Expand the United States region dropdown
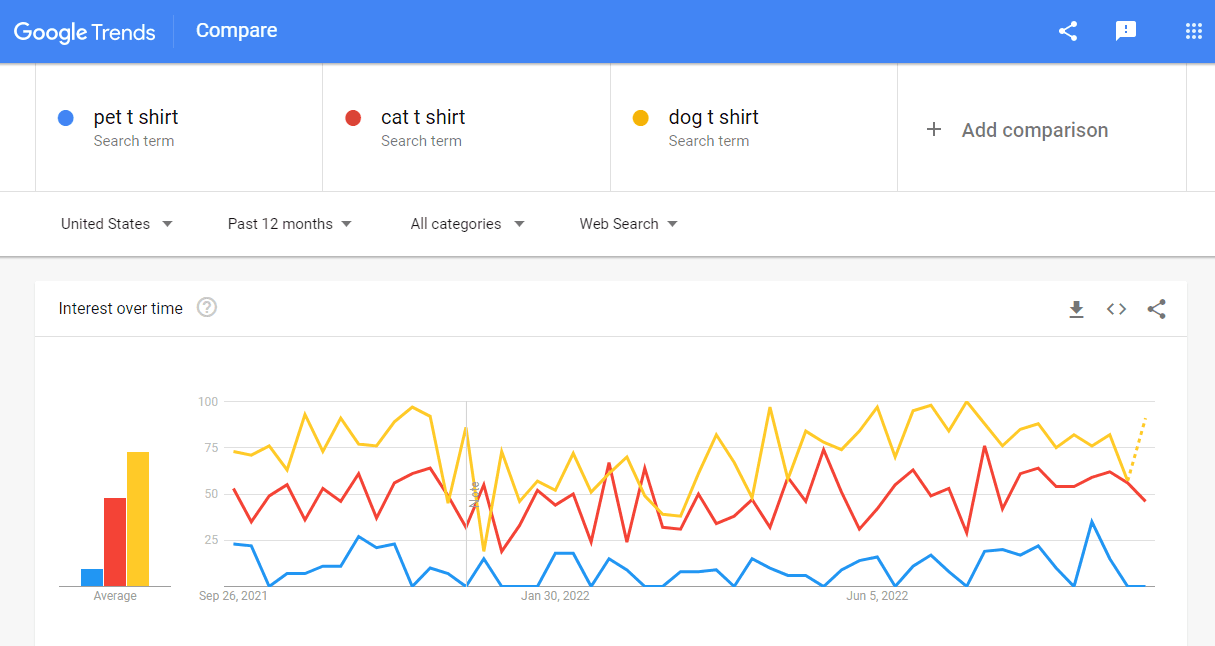This screenshot has width=1215, height=646. [x=117, y=224]
